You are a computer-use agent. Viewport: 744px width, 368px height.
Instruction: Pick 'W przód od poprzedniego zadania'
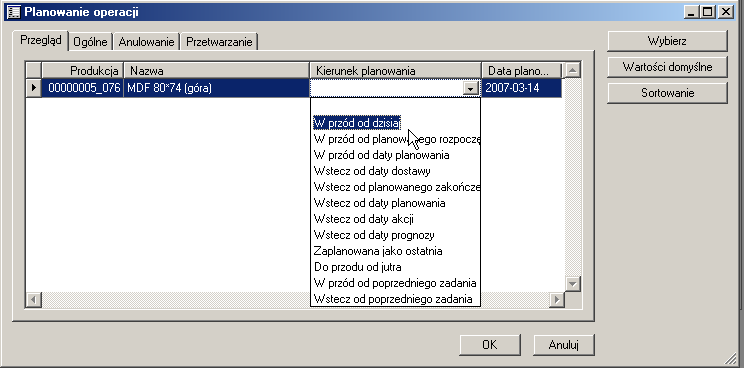coord(395,283)
